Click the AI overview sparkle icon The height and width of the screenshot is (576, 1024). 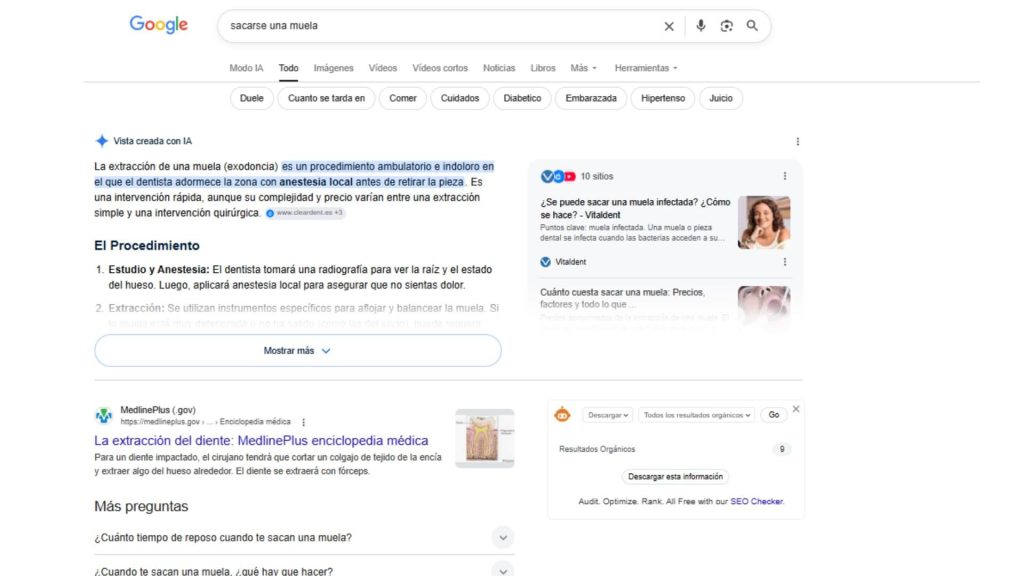[102, 141]
